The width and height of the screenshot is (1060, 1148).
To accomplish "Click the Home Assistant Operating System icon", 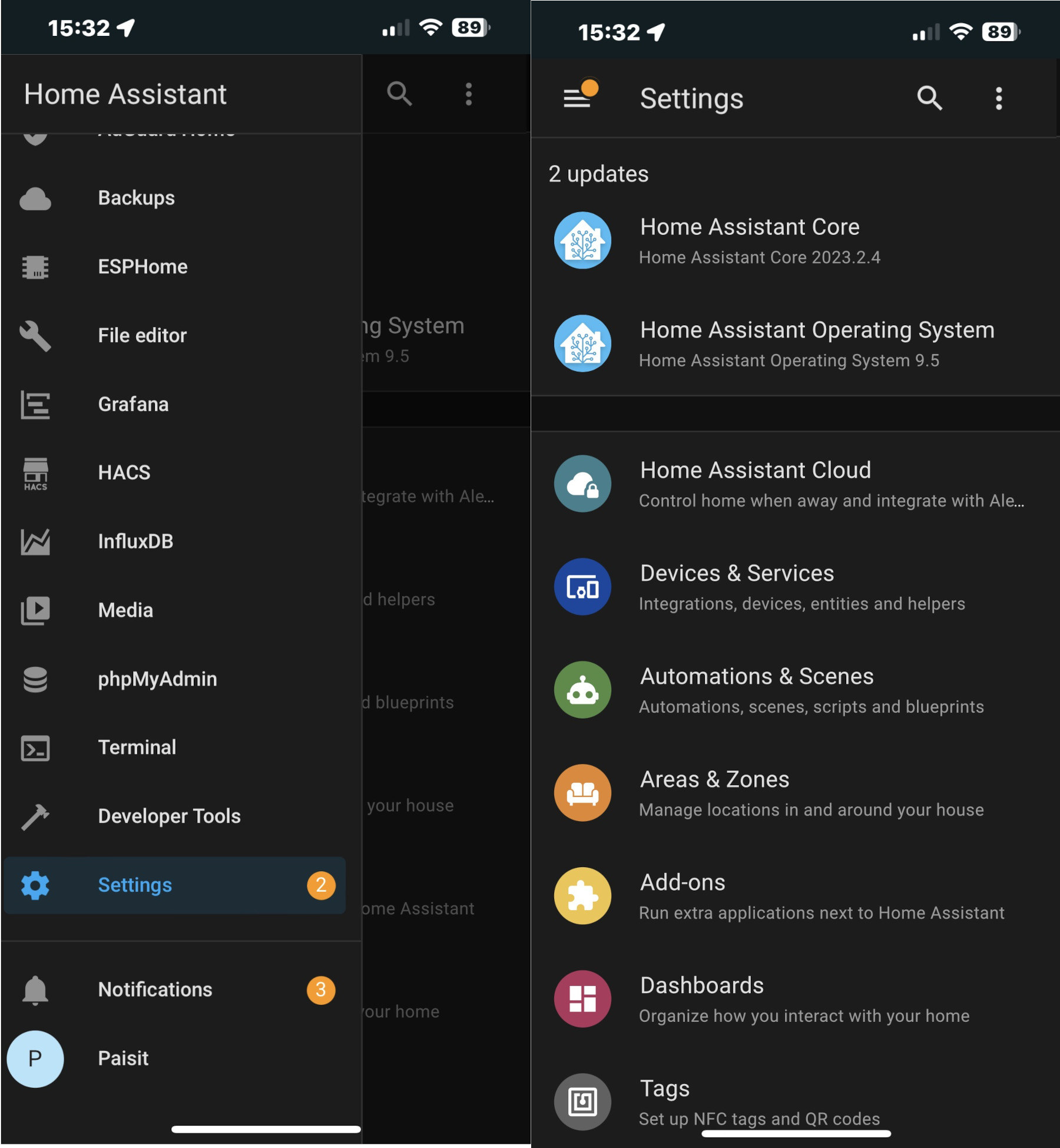I will click(582, 343).
